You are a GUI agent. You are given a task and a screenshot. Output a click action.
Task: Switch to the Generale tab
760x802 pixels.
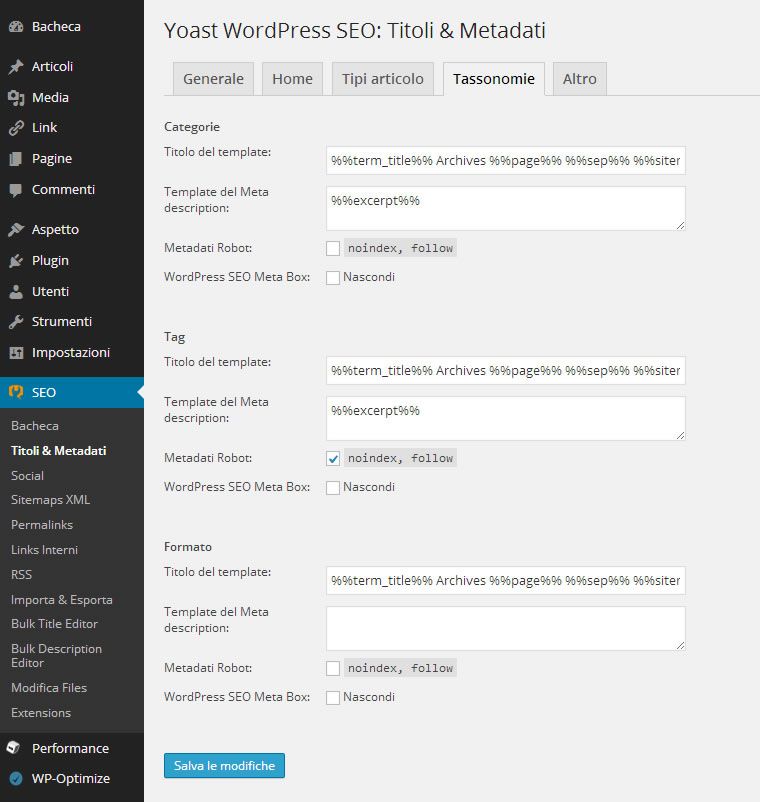[x=213, y=79]
